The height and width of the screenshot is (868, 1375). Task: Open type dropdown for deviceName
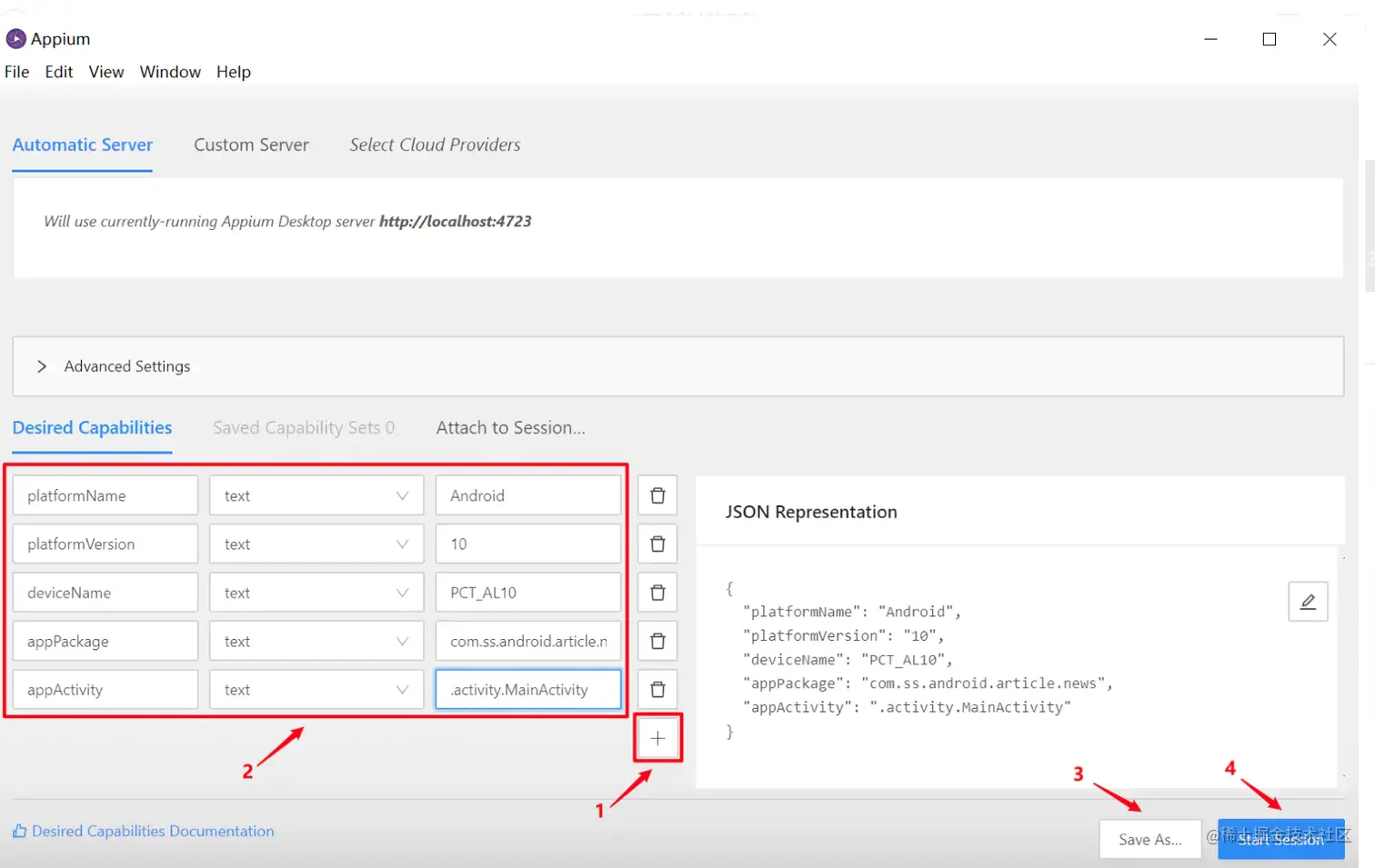tap(316, 593)
